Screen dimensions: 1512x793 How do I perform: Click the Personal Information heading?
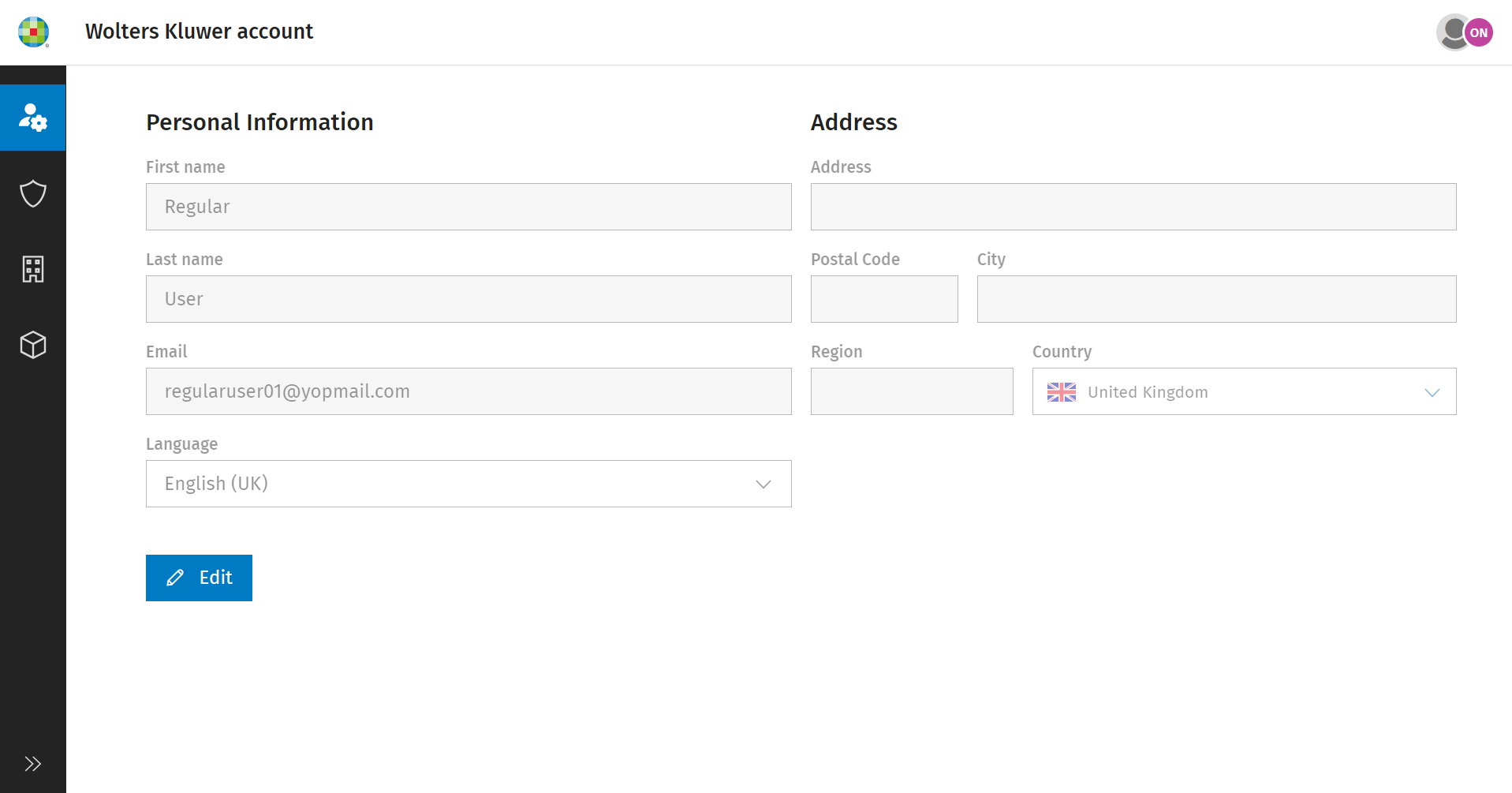point(259,122)
